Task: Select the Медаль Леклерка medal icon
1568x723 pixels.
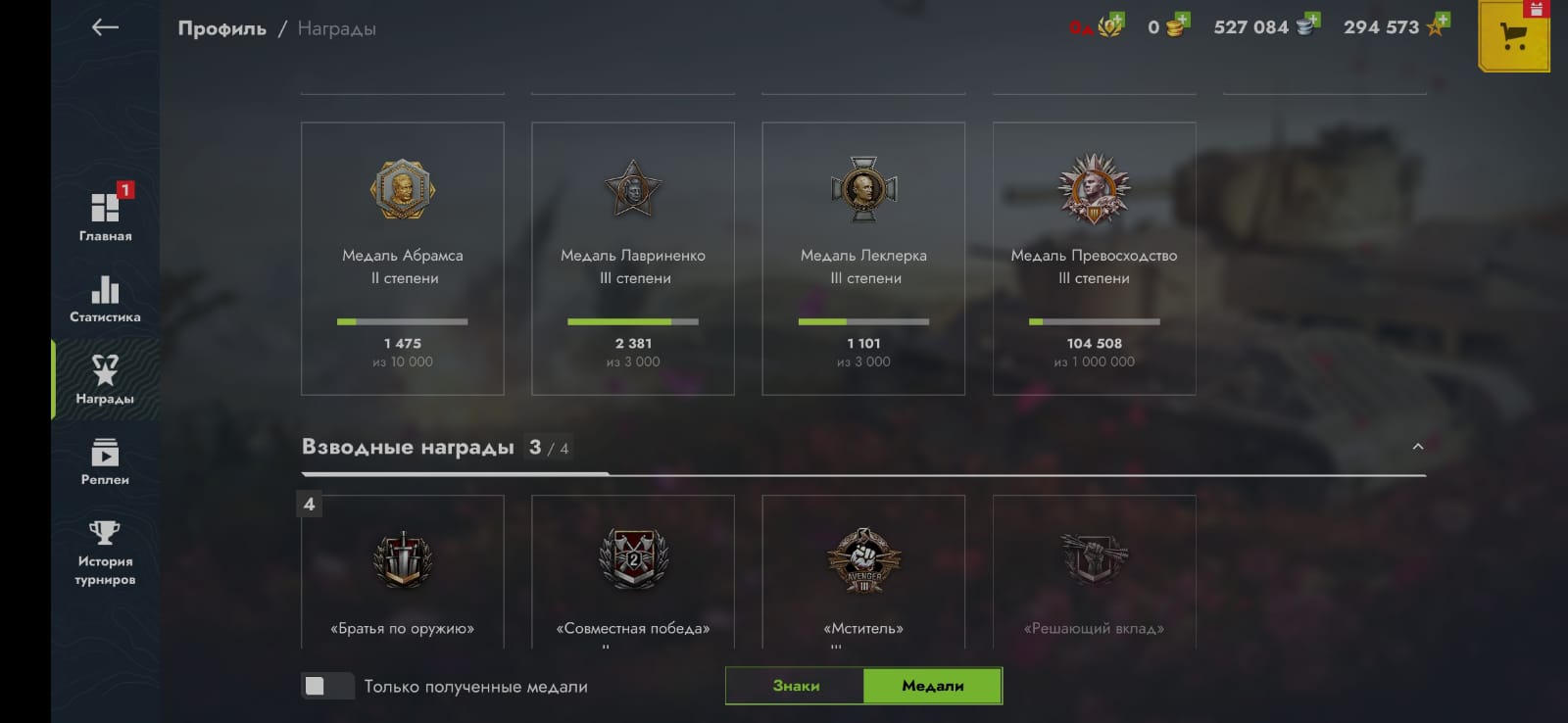Action: coord(863,188)
